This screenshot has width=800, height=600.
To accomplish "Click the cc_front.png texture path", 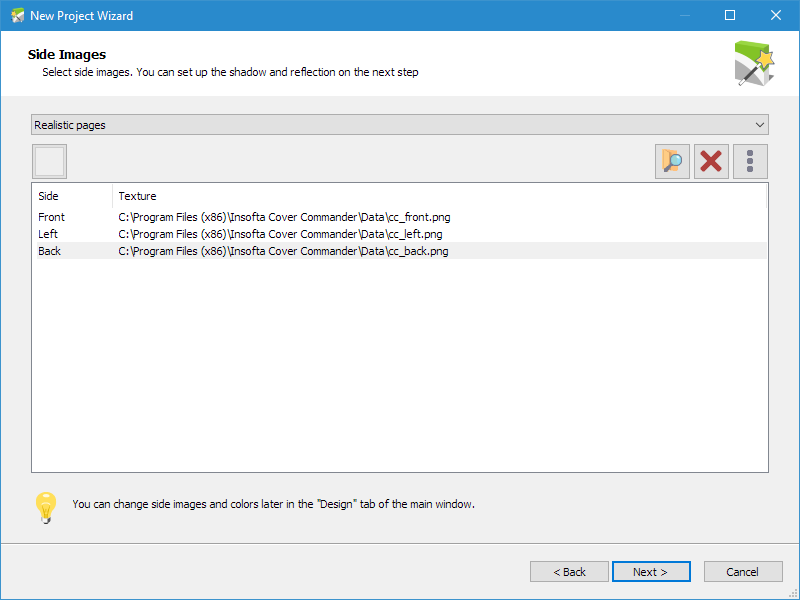I will pyautogui.click(x=284, y=217).
